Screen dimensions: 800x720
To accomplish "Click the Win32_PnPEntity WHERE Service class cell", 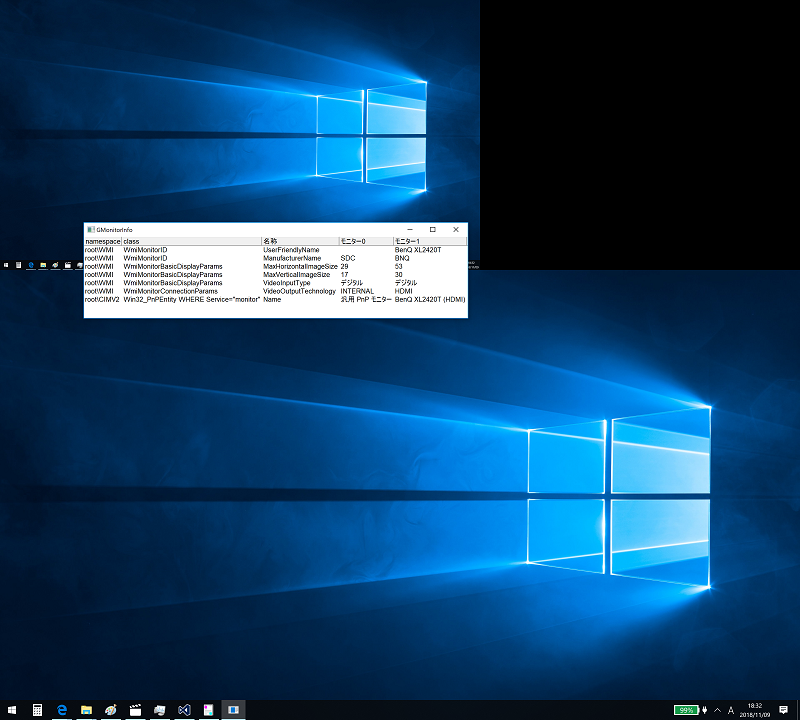I will 192,300.
